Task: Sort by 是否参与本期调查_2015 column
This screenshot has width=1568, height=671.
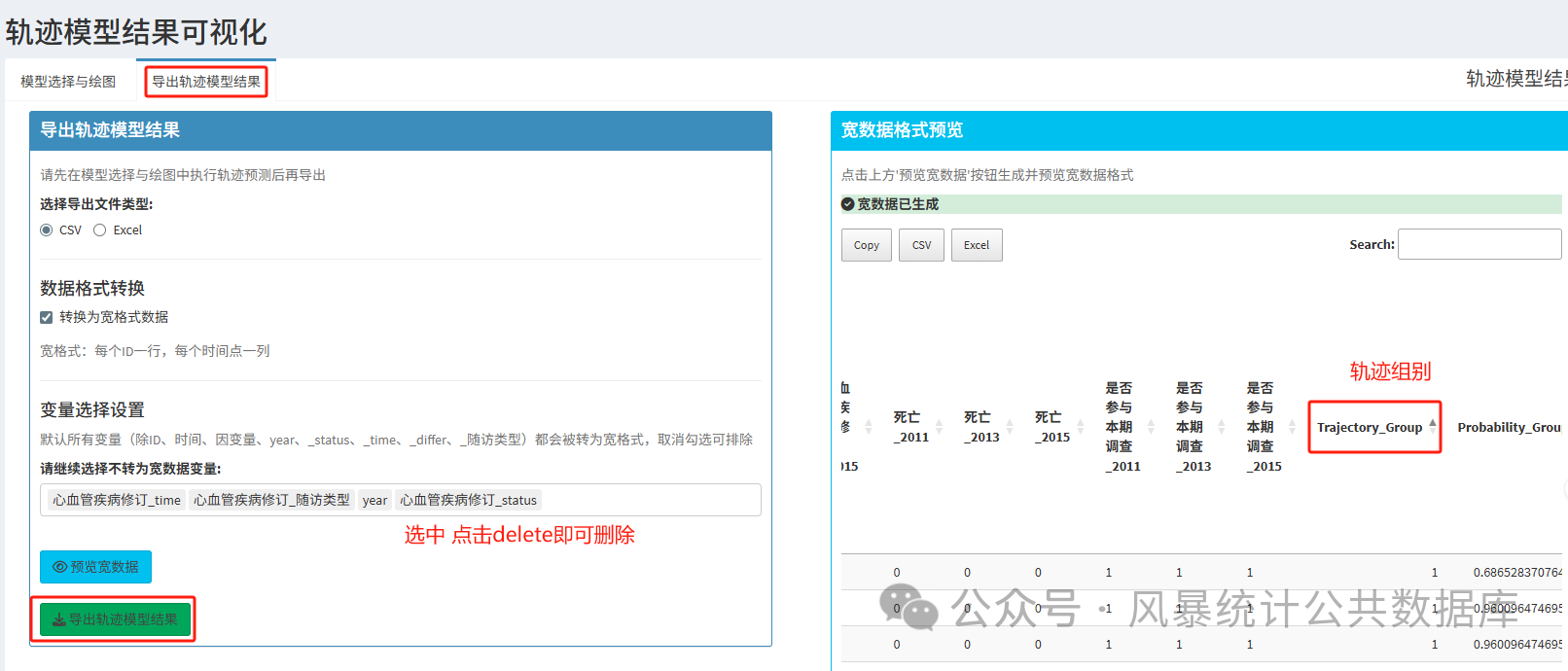Action: point(1265,427)
